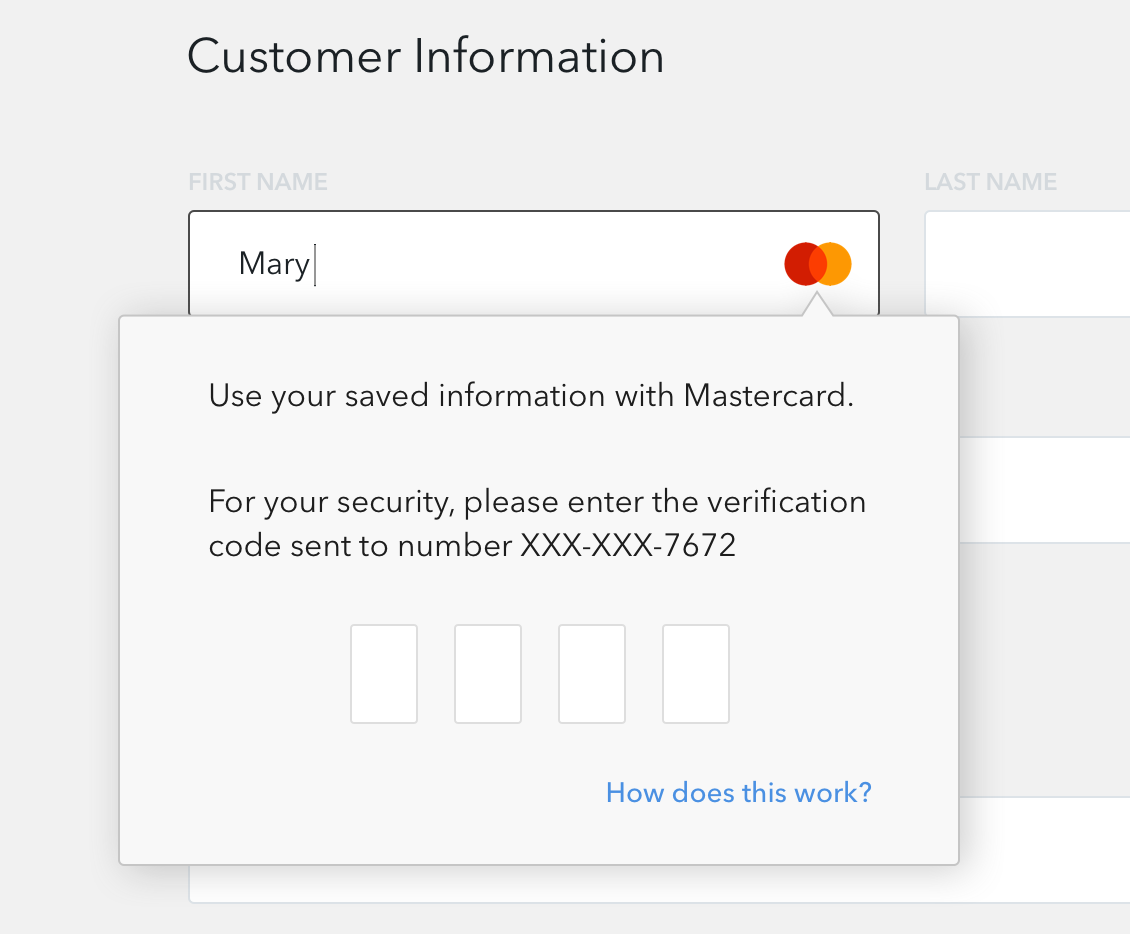Select the third verification code box
The image size is (1130, 934).
click(592, 674)
